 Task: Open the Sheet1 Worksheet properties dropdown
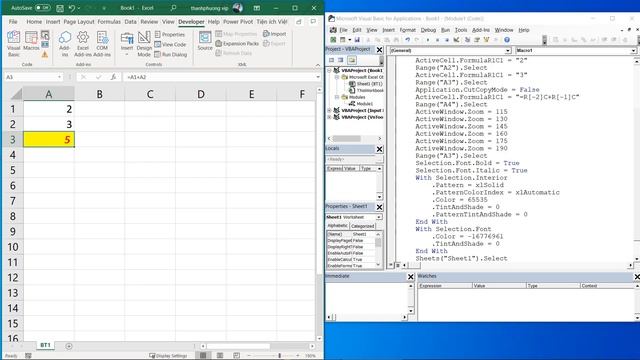point(379,217)
